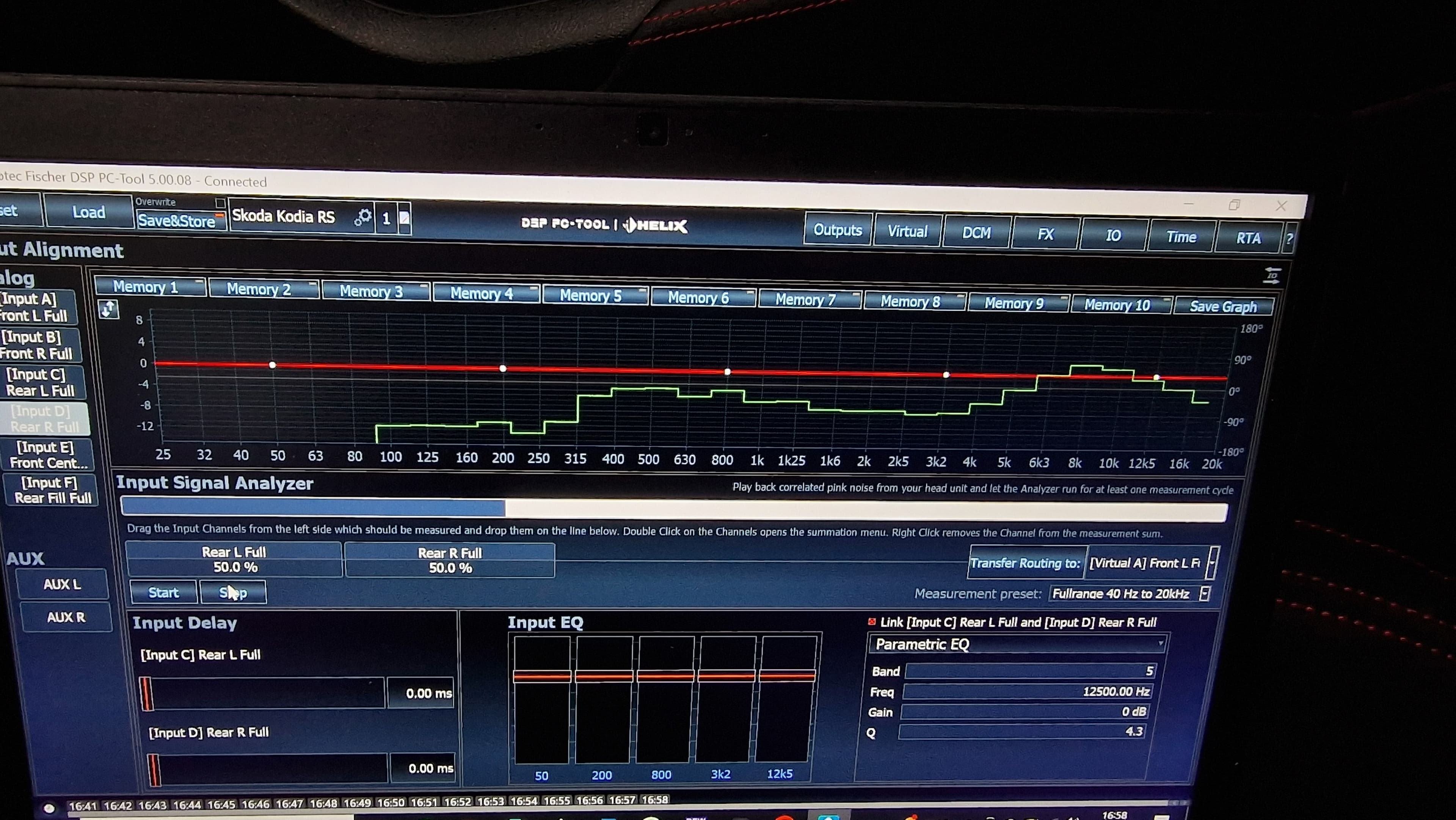Switch to the Virtual tab
Screen dimensions: 1456x820
click(907, 231)
